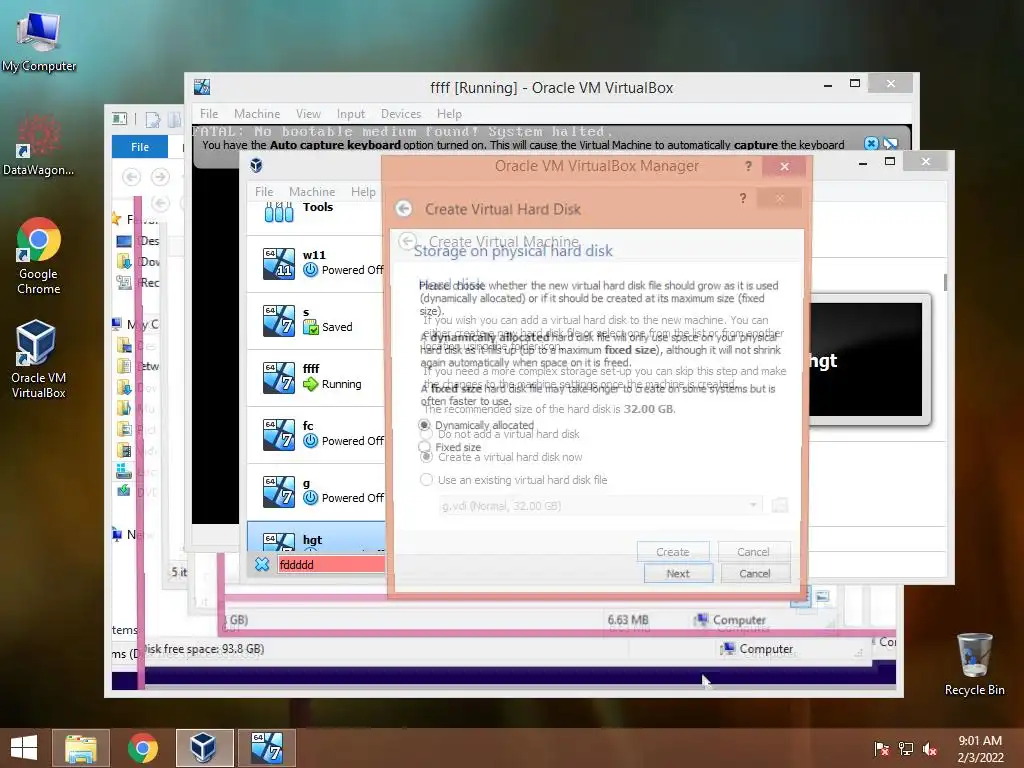Click don't show notification again icon
Image resolution: width=1024 pixels, height=768 pixels.
[x=890, y=144]
